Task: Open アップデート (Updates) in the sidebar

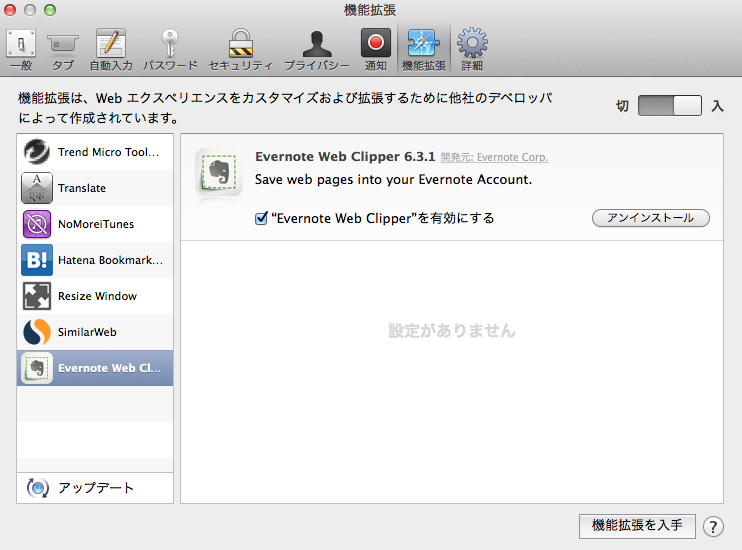Action: (95, 488)
